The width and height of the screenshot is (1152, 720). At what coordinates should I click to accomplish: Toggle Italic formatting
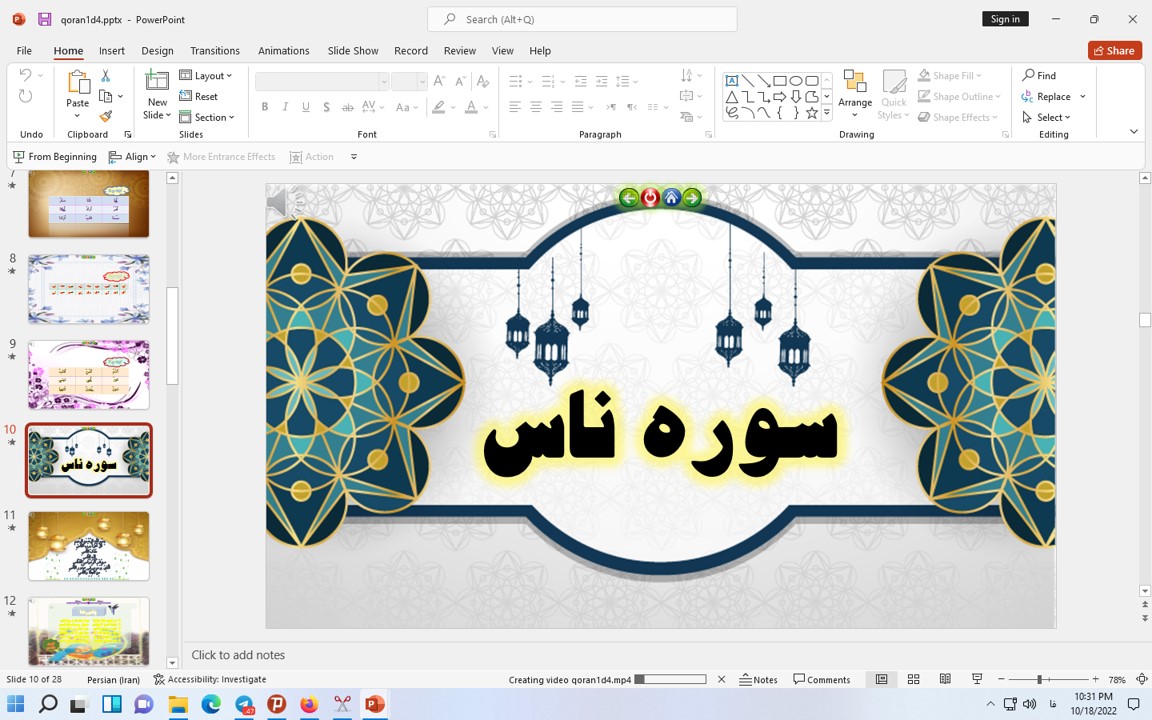coord(285,107)
